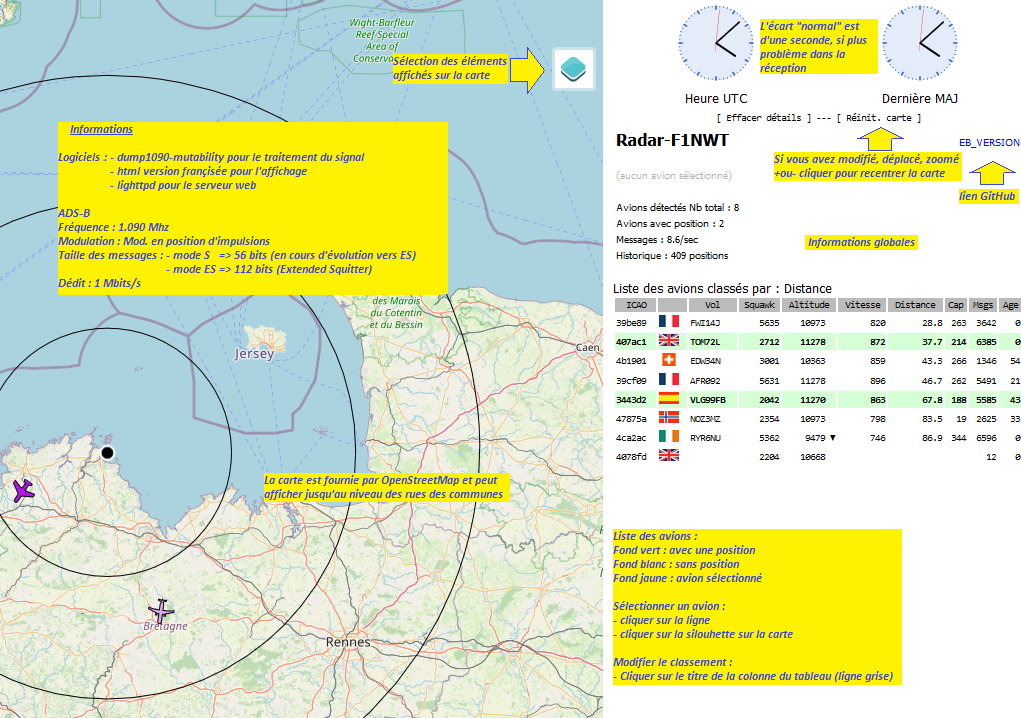Click the black receiver position dot on the map
Viewport: 1021px width, 718px height.
coord(108,453)
